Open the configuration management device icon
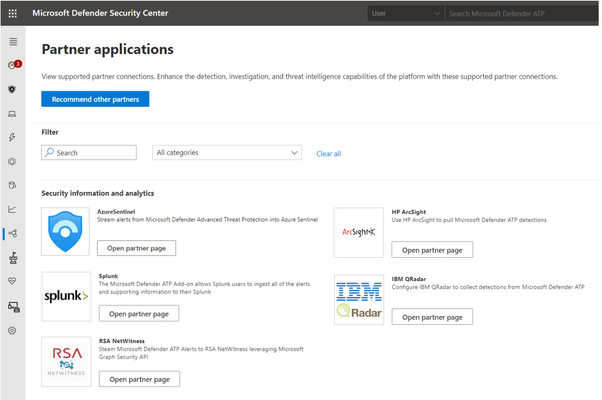The image size is (602, 400). pos(14,307)
